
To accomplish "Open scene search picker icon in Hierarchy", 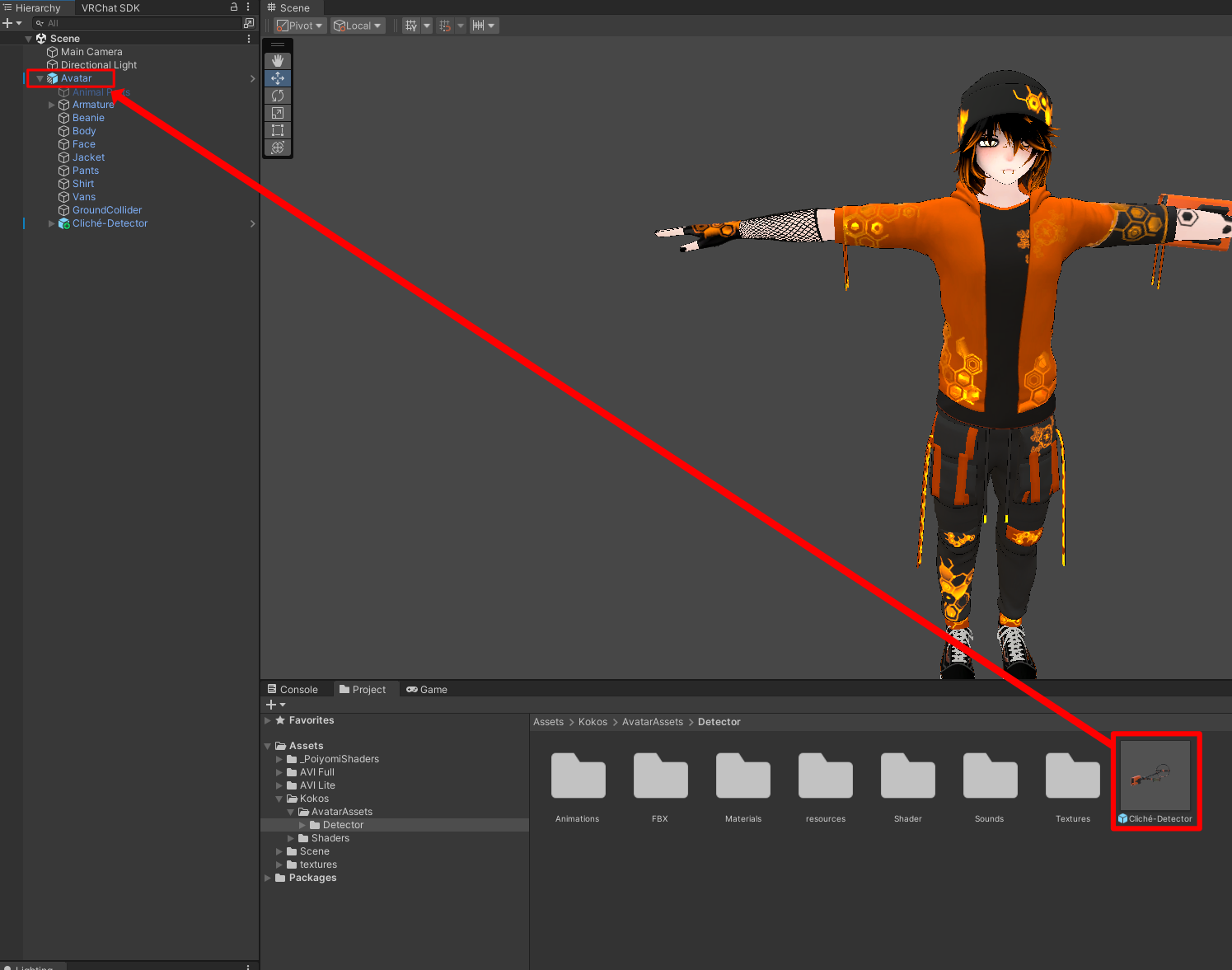I will [249, 23].
